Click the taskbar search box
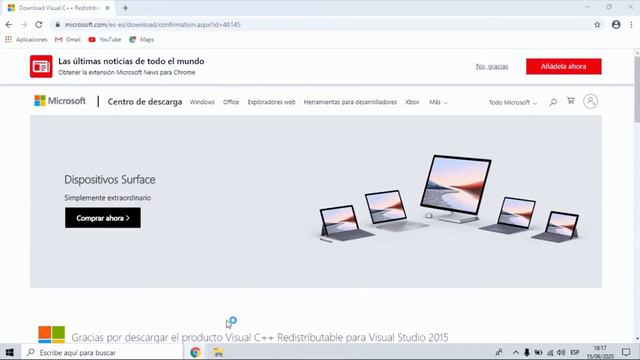This screenshot has height=360, width=640. tap(102, 352)
